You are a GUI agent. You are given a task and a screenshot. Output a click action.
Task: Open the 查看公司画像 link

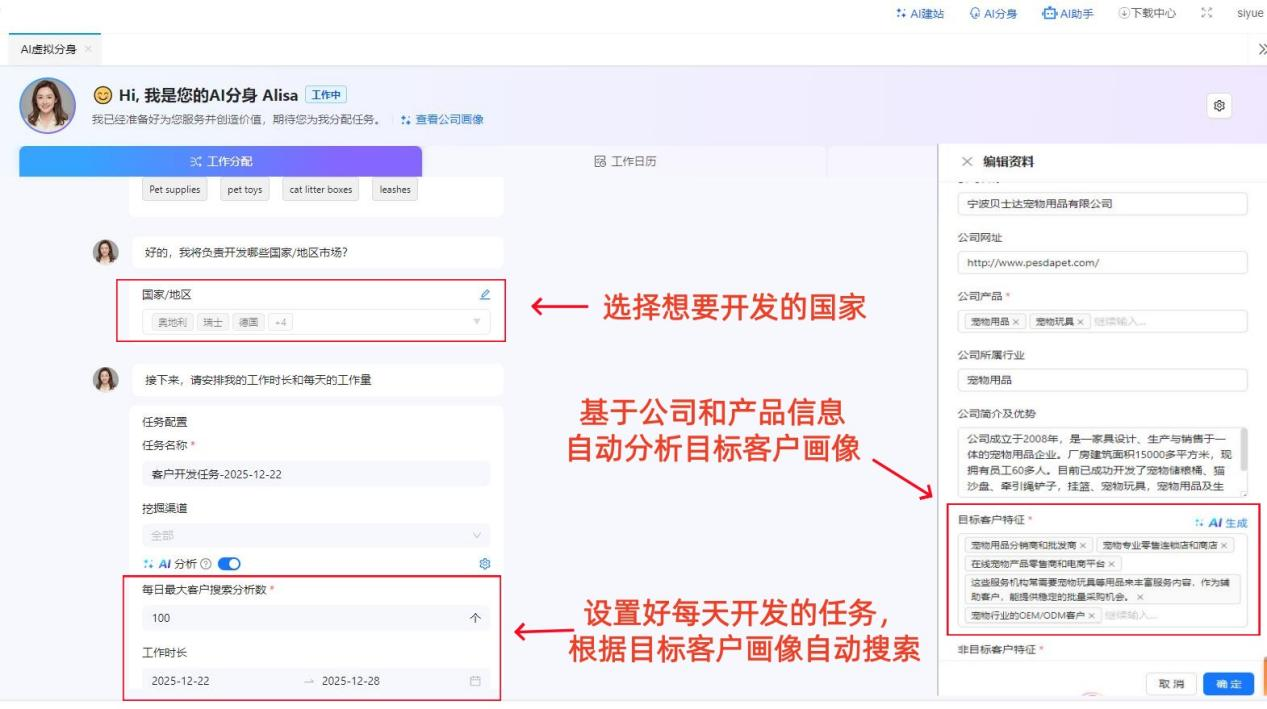click(x=441, y=119)
